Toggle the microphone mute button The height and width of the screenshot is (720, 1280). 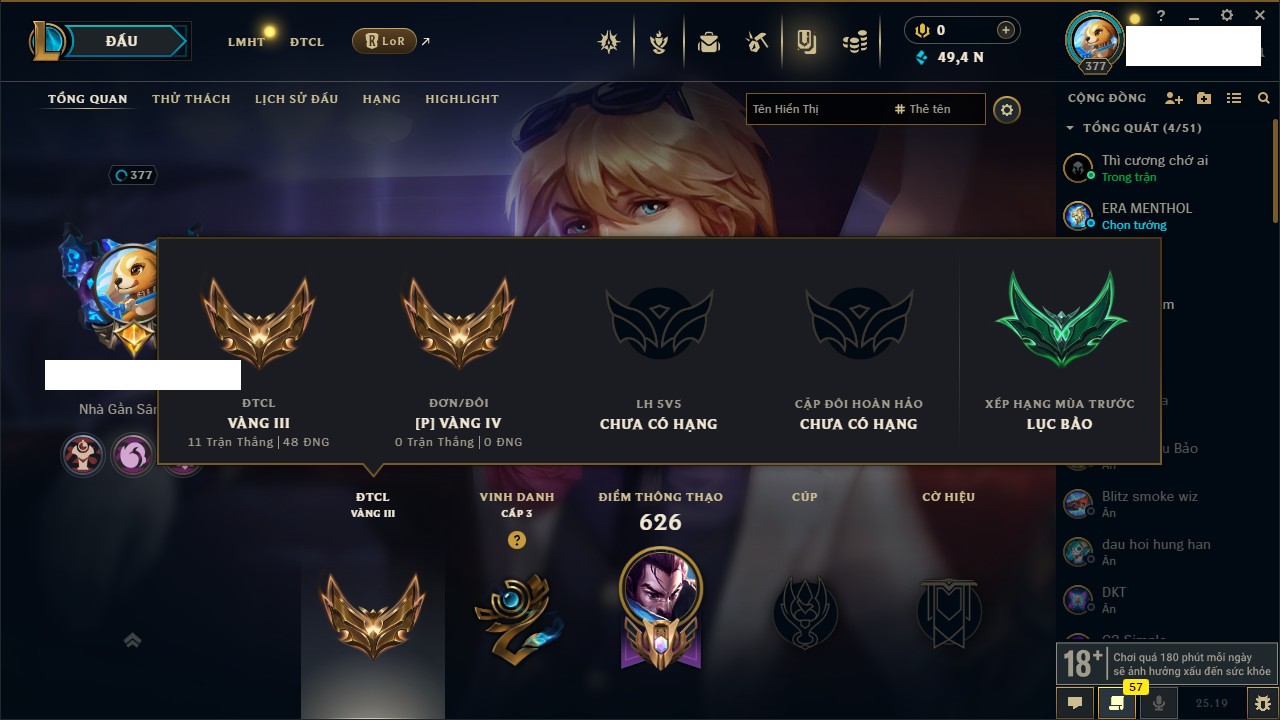tap(1159, 703)
